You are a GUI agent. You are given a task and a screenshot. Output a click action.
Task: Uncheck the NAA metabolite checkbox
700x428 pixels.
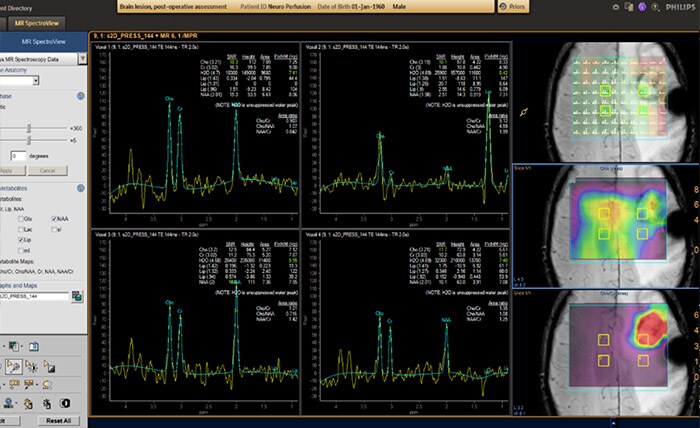pos(54,219)
